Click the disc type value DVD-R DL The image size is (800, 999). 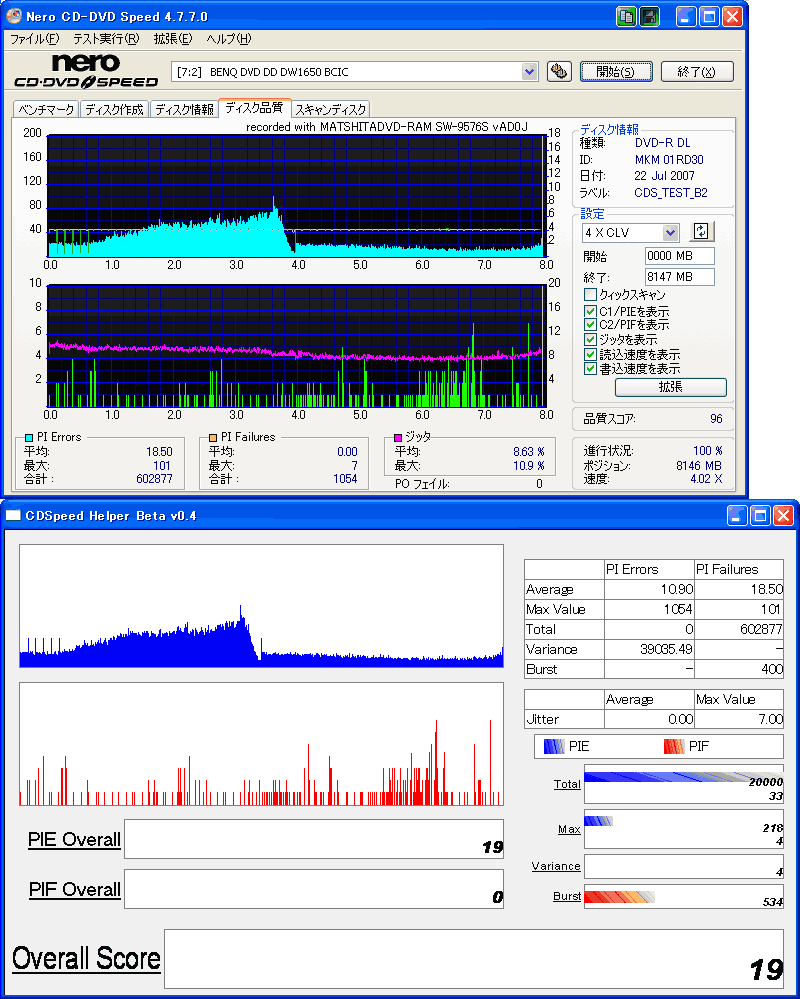[662, 143]
